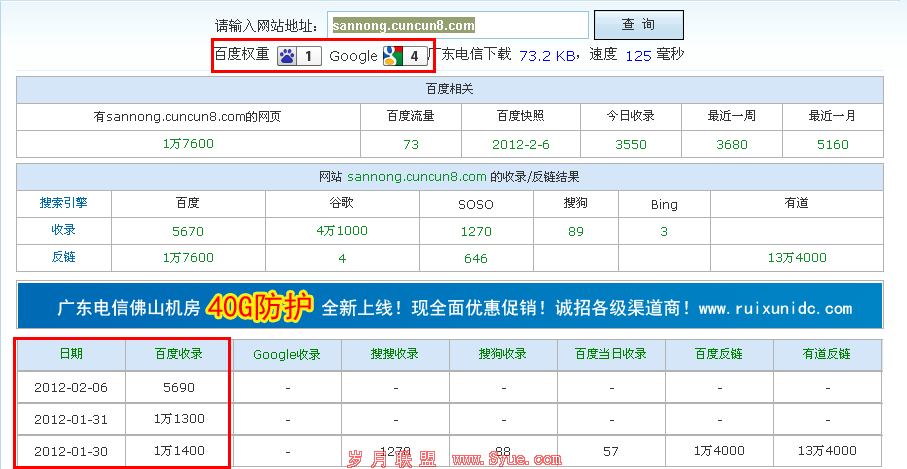Open Baidu snapshot date 2012-2-6
Viewport: 907px width, 469px height.
click(x=519, y=144)
